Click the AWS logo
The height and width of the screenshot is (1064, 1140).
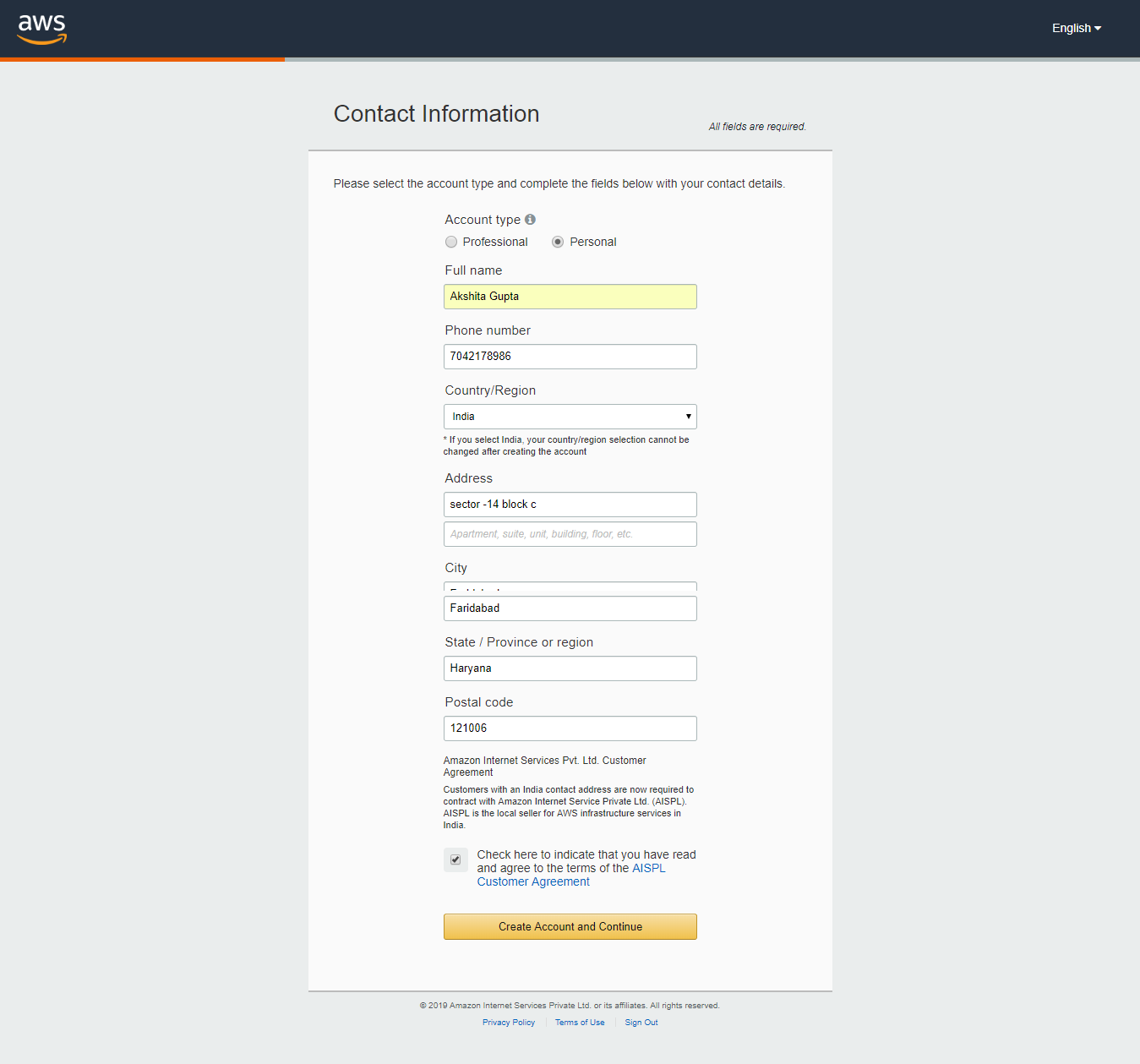42,29
